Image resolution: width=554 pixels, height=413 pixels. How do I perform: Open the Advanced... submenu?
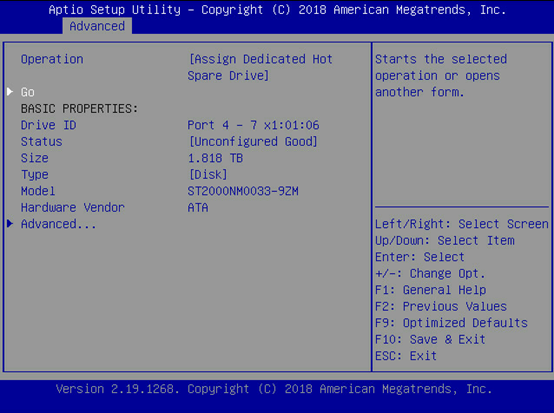58,224
